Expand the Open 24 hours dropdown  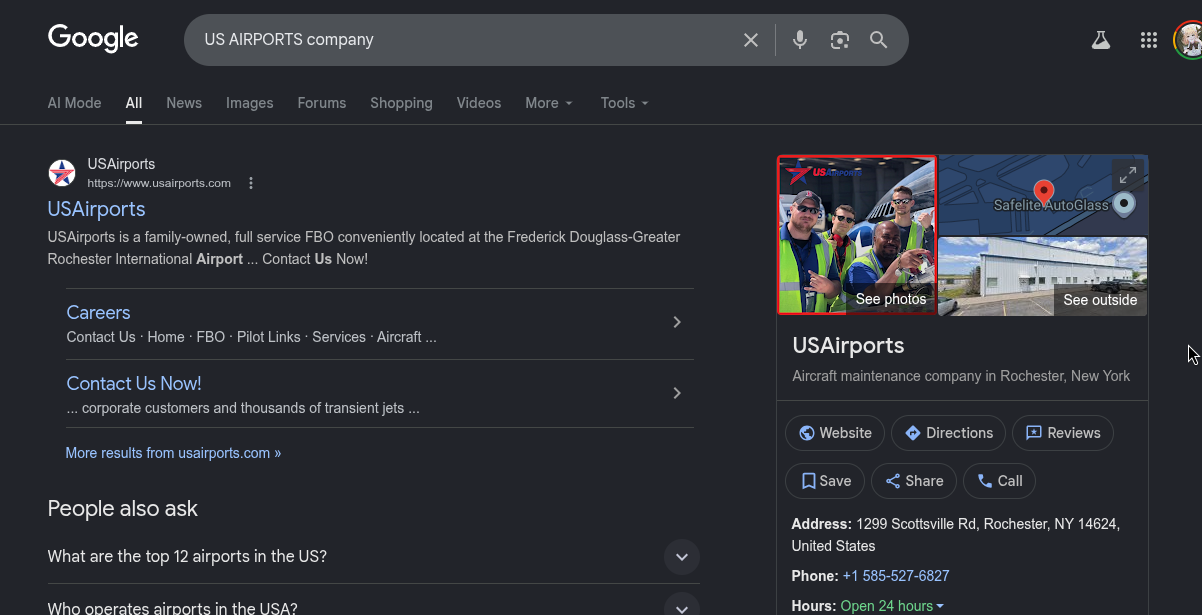[x=892, y=606]
